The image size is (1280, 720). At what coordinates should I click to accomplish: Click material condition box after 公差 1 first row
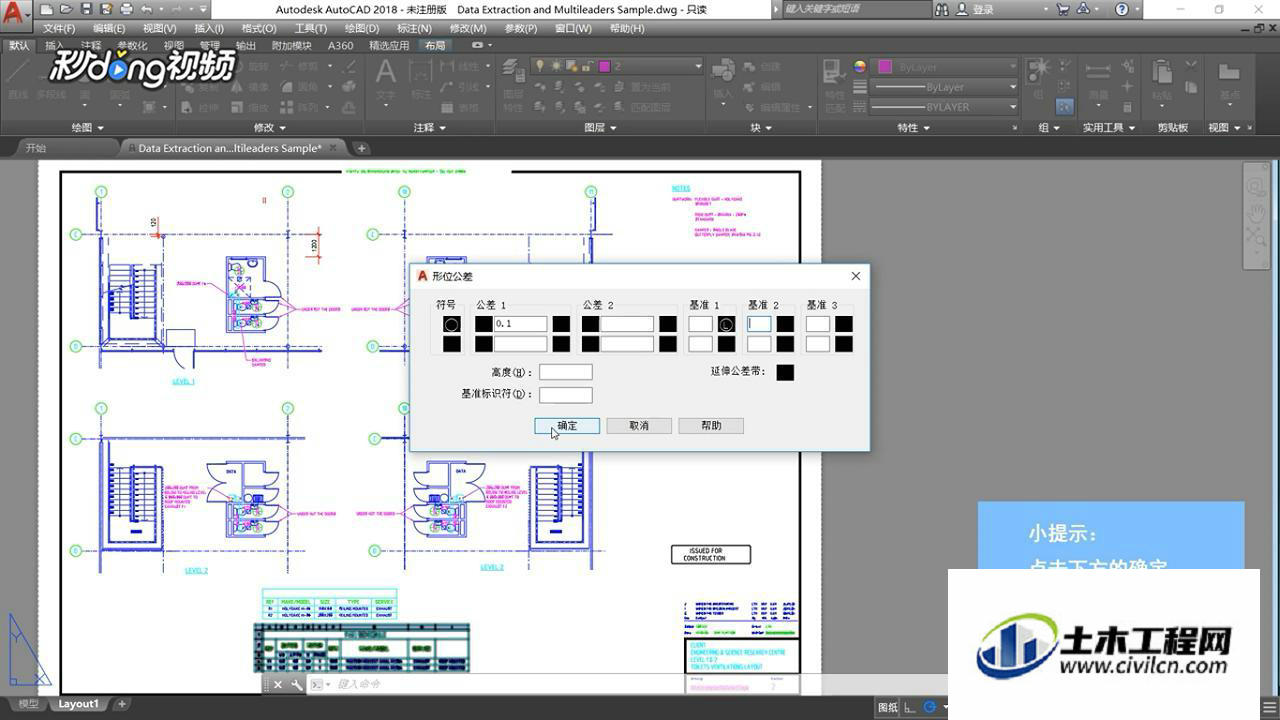(x=561, y=324)
